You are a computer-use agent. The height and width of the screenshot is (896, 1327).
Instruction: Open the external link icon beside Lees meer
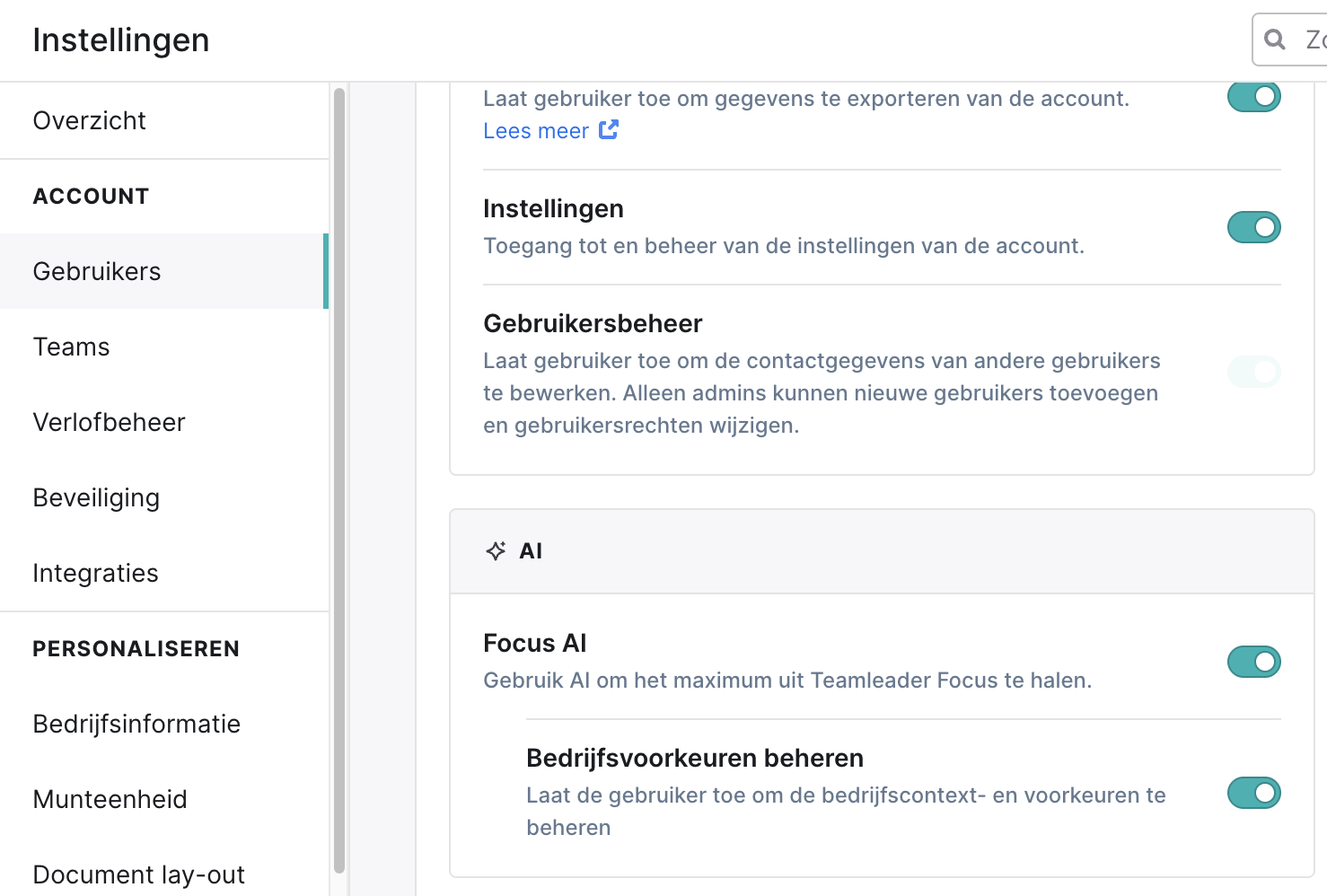[609, 129]
